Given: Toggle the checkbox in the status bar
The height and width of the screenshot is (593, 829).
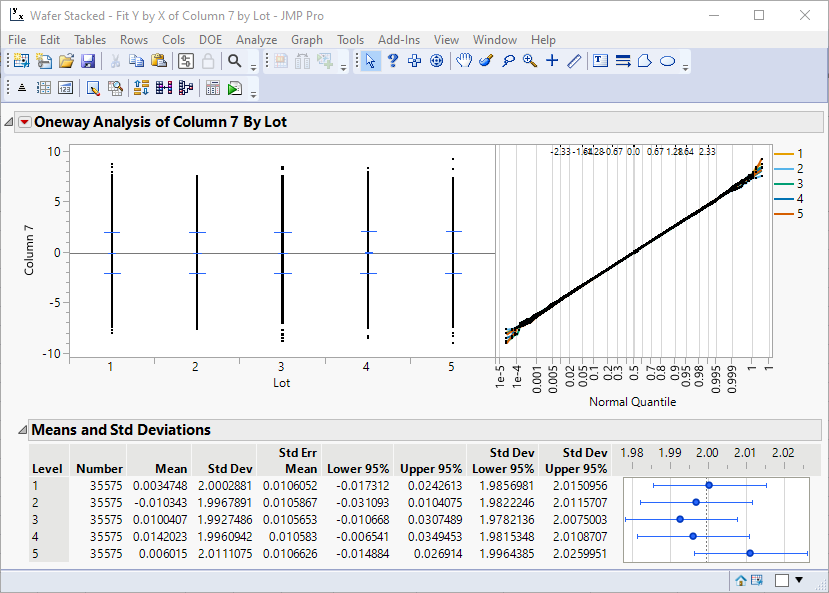Looking at the screenshot, I should [781, 580].
